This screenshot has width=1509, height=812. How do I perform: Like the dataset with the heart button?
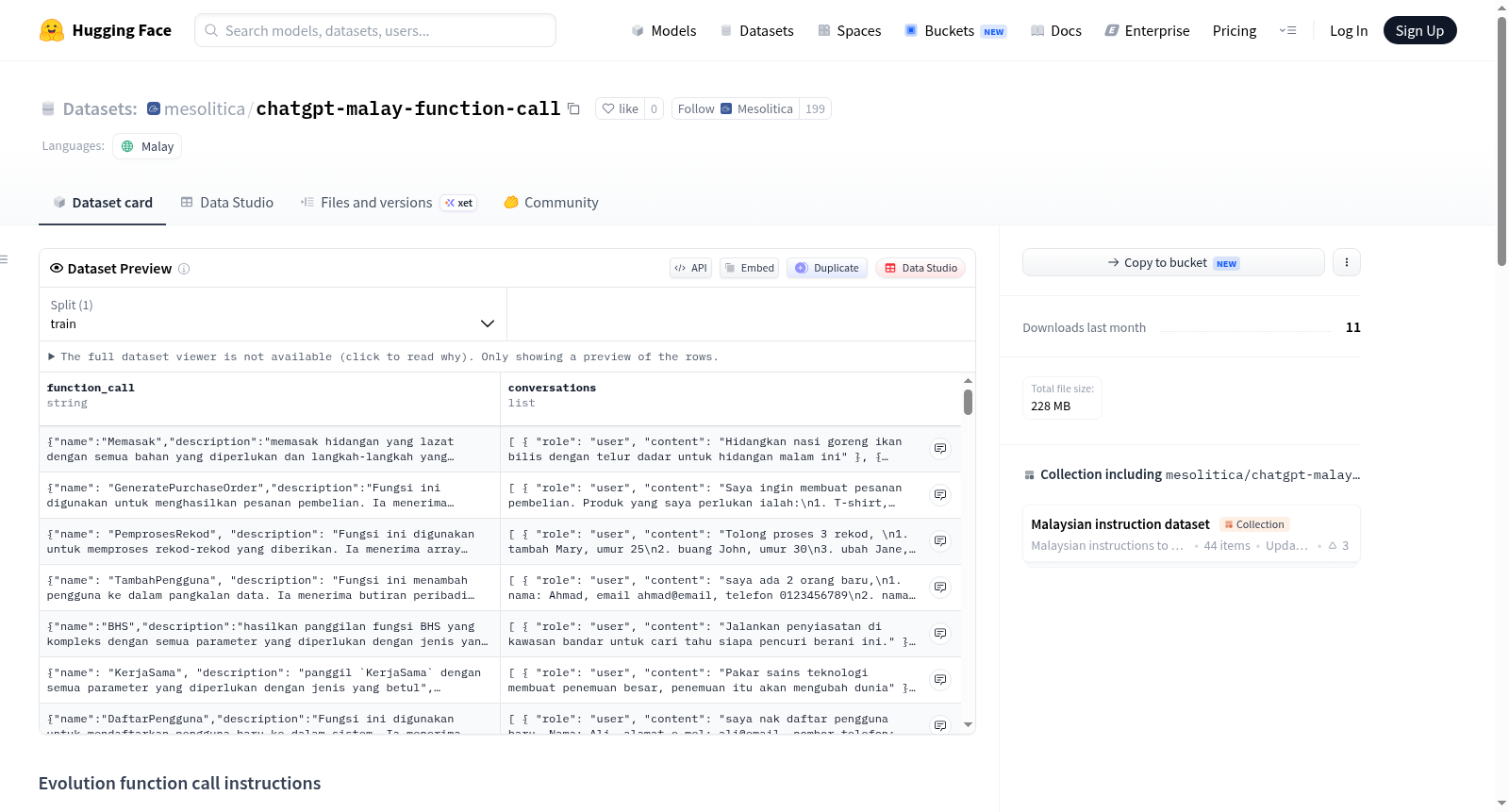coord(620,108)
